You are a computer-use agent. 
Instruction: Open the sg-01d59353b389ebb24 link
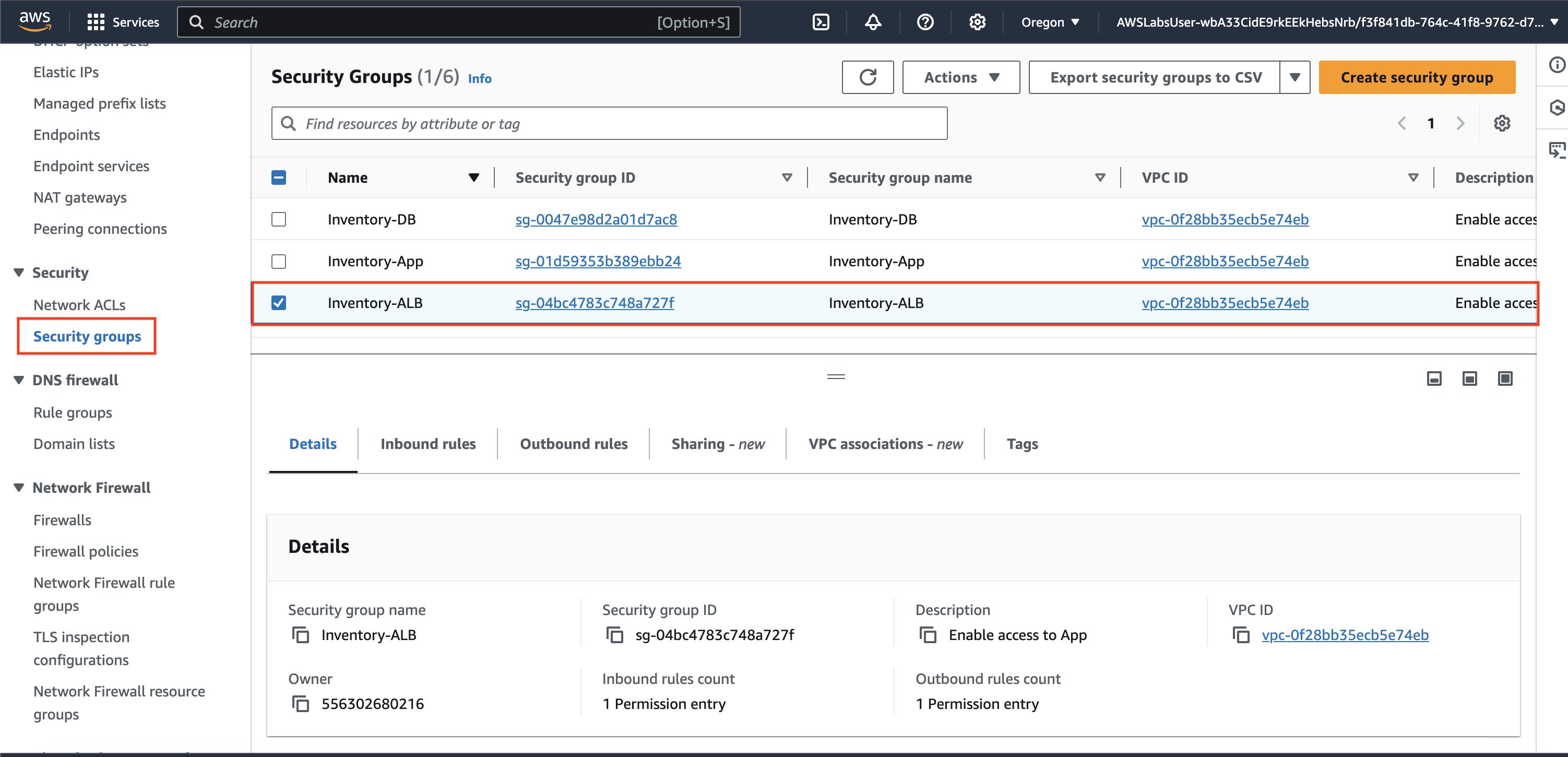[x=598, y=261]
